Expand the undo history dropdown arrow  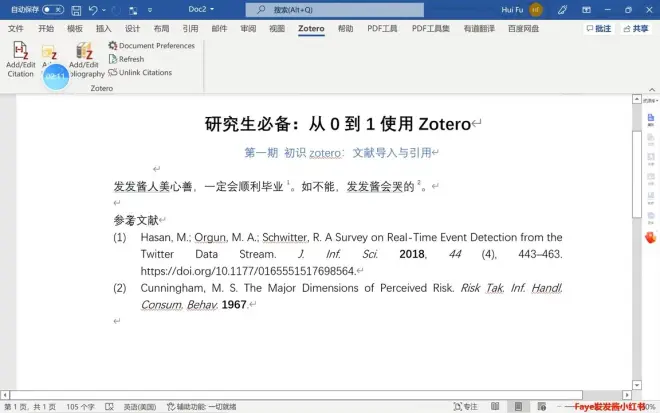click(x=104, y=10)
